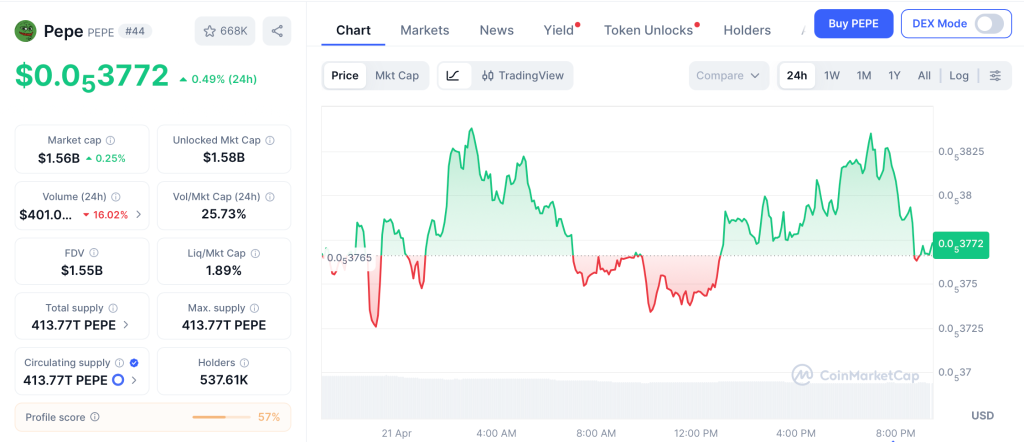Add Pepe to watchlist via star button

[225, 31]
